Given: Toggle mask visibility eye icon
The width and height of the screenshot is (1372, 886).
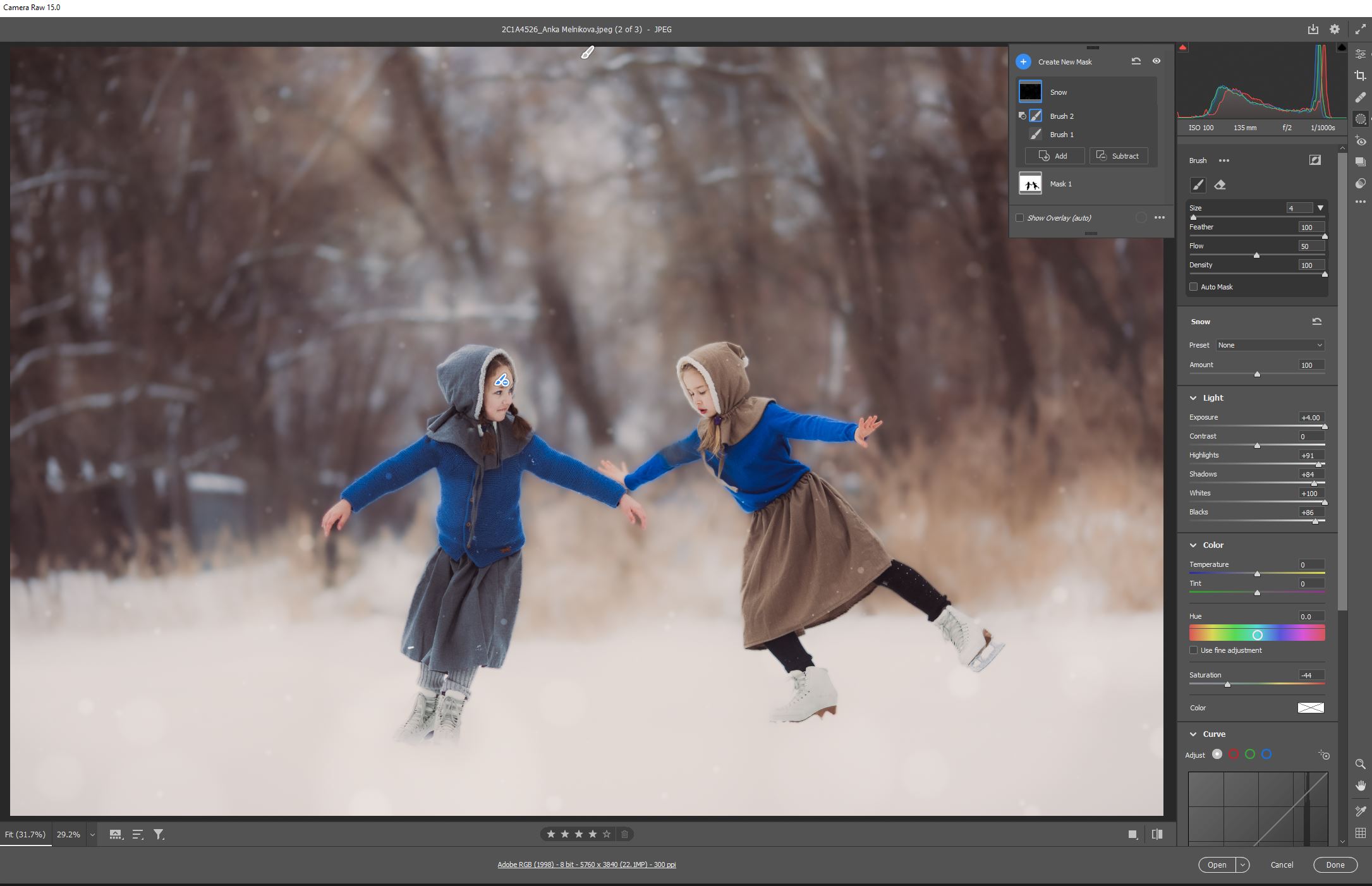Looking at the screenshot, I should [x=1156, y=61].
